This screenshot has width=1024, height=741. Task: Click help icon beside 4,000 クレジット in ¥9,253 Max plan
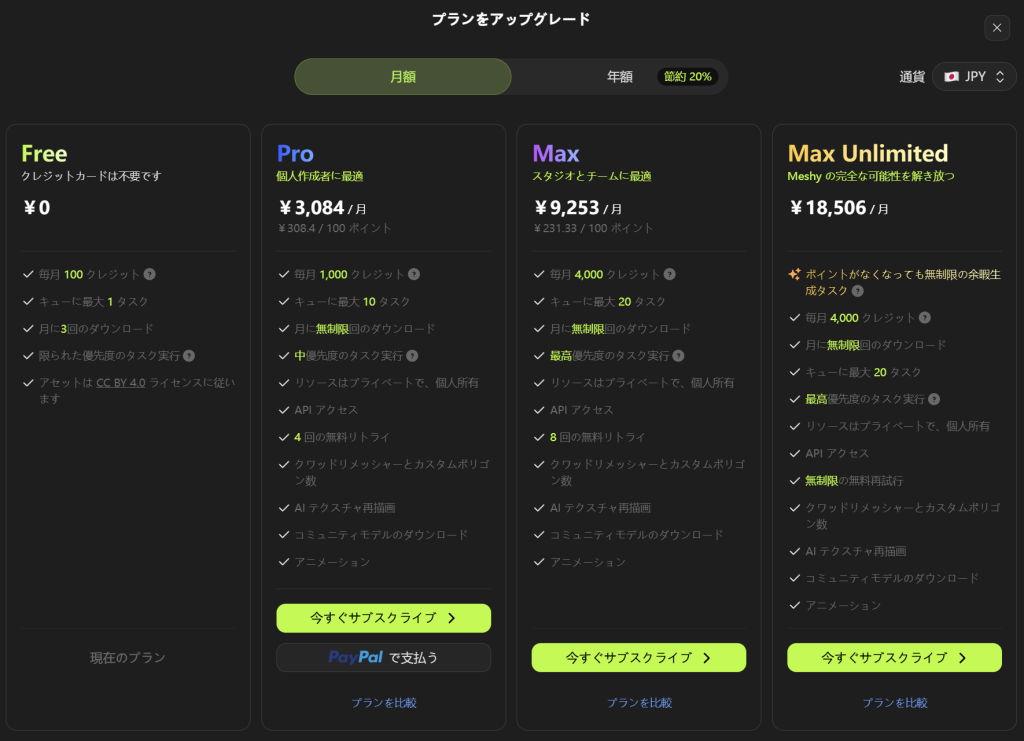[x=669, y=274]
